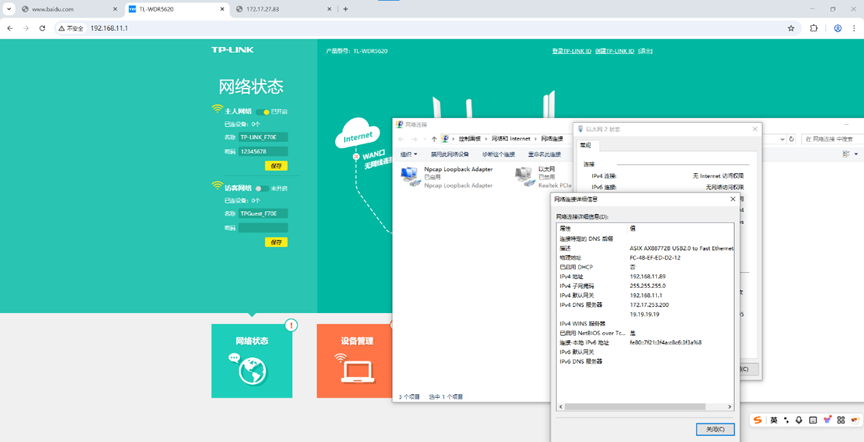Viewport: 864px width, 442px height.
Task: Open the Chrome profile avatar
Action: [x=838, y=28]
